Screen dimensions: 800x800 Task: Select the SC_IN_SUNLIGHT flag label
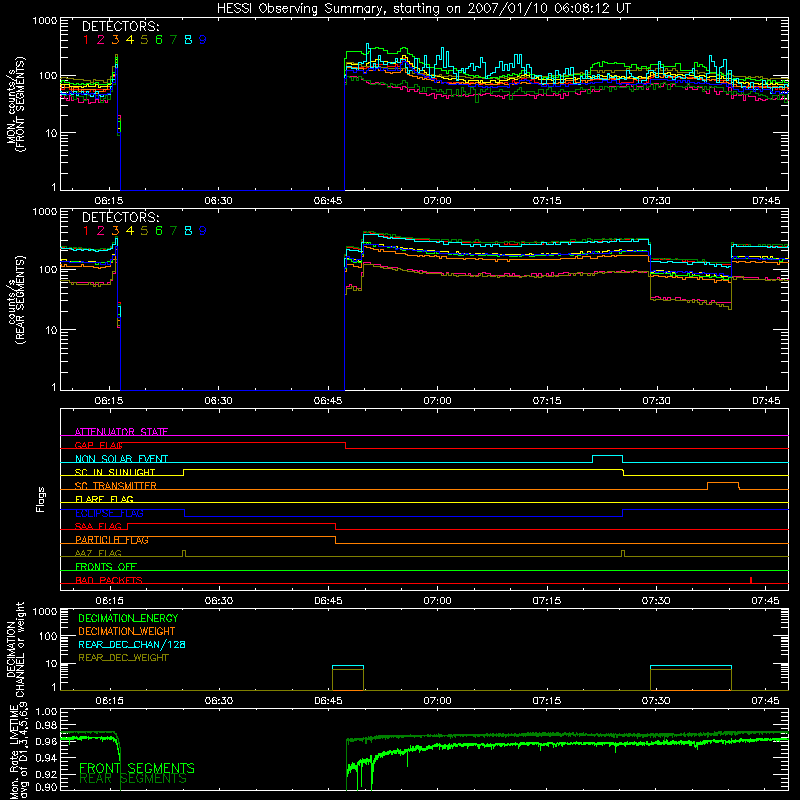coord(115,472)
